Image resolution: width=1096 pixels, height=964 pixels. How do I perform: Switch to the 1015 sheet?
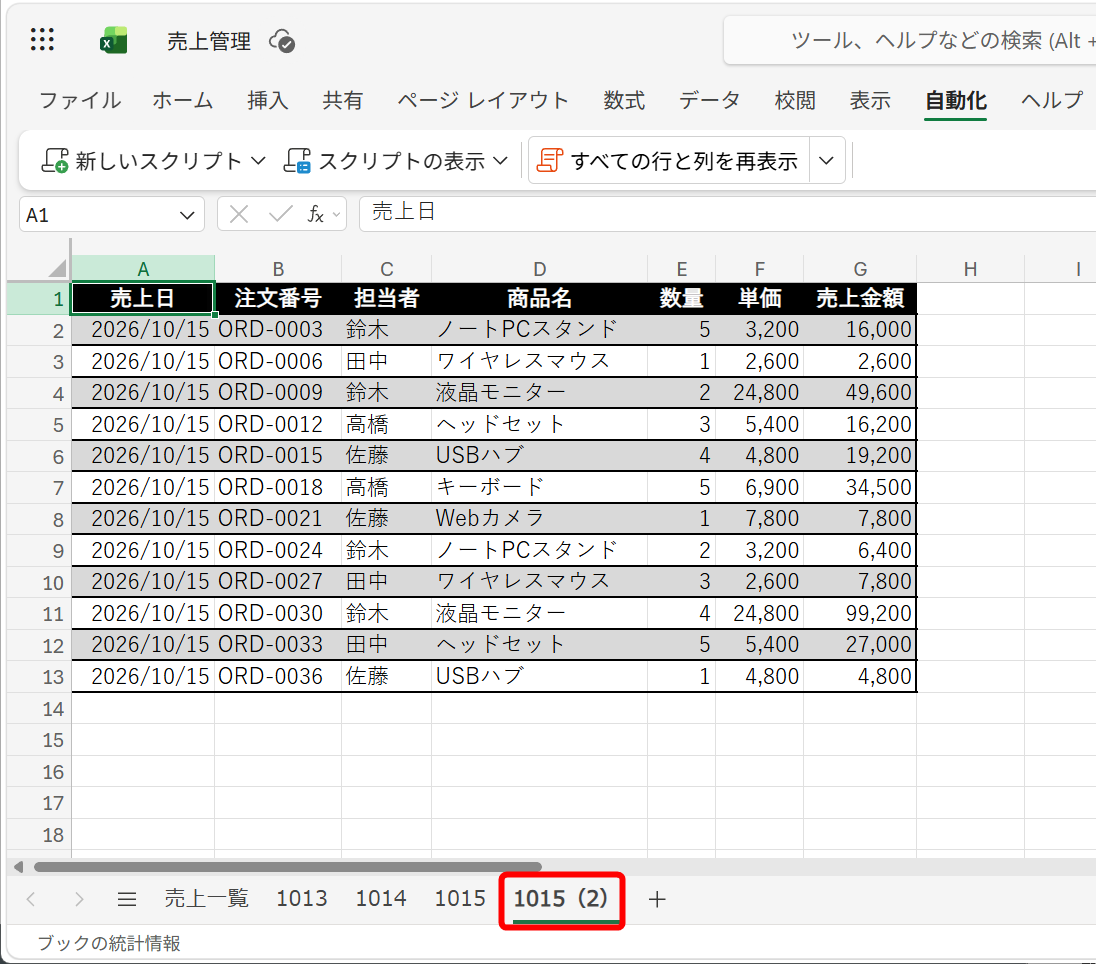(460, 898)
